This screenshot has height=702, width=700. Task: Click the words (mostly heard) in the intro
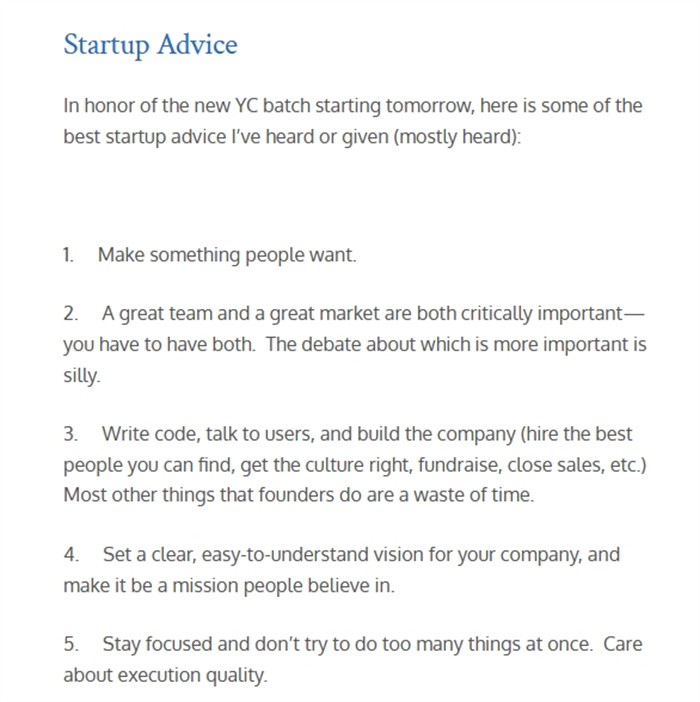click(459, 136)
